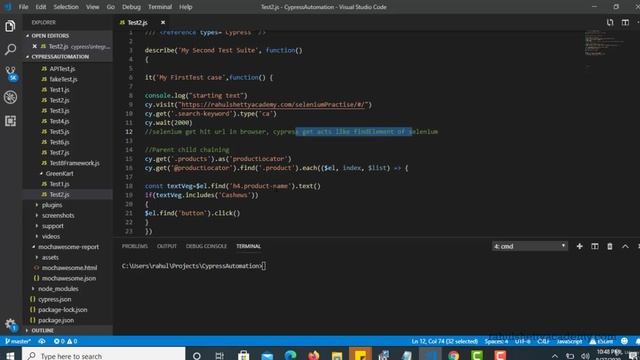Open Mail app from taskbar
This screenshot has height=360, width=640.
[x=267, y=356]
